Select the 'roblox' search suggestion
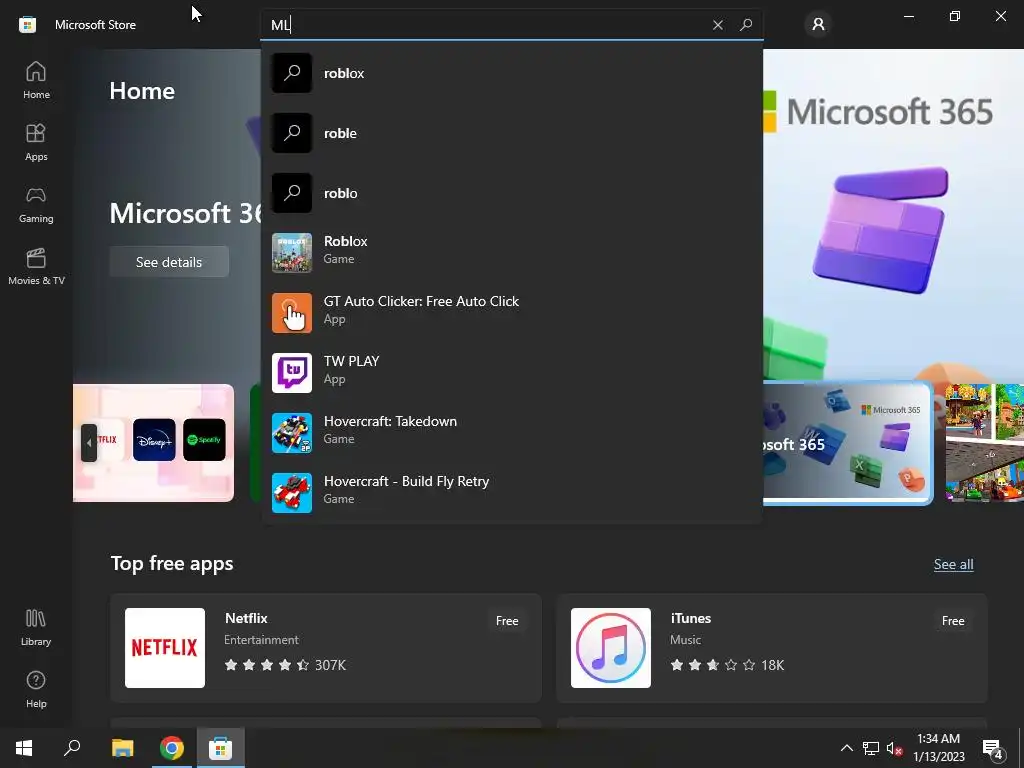1024x768 pixels. (511, 73)
